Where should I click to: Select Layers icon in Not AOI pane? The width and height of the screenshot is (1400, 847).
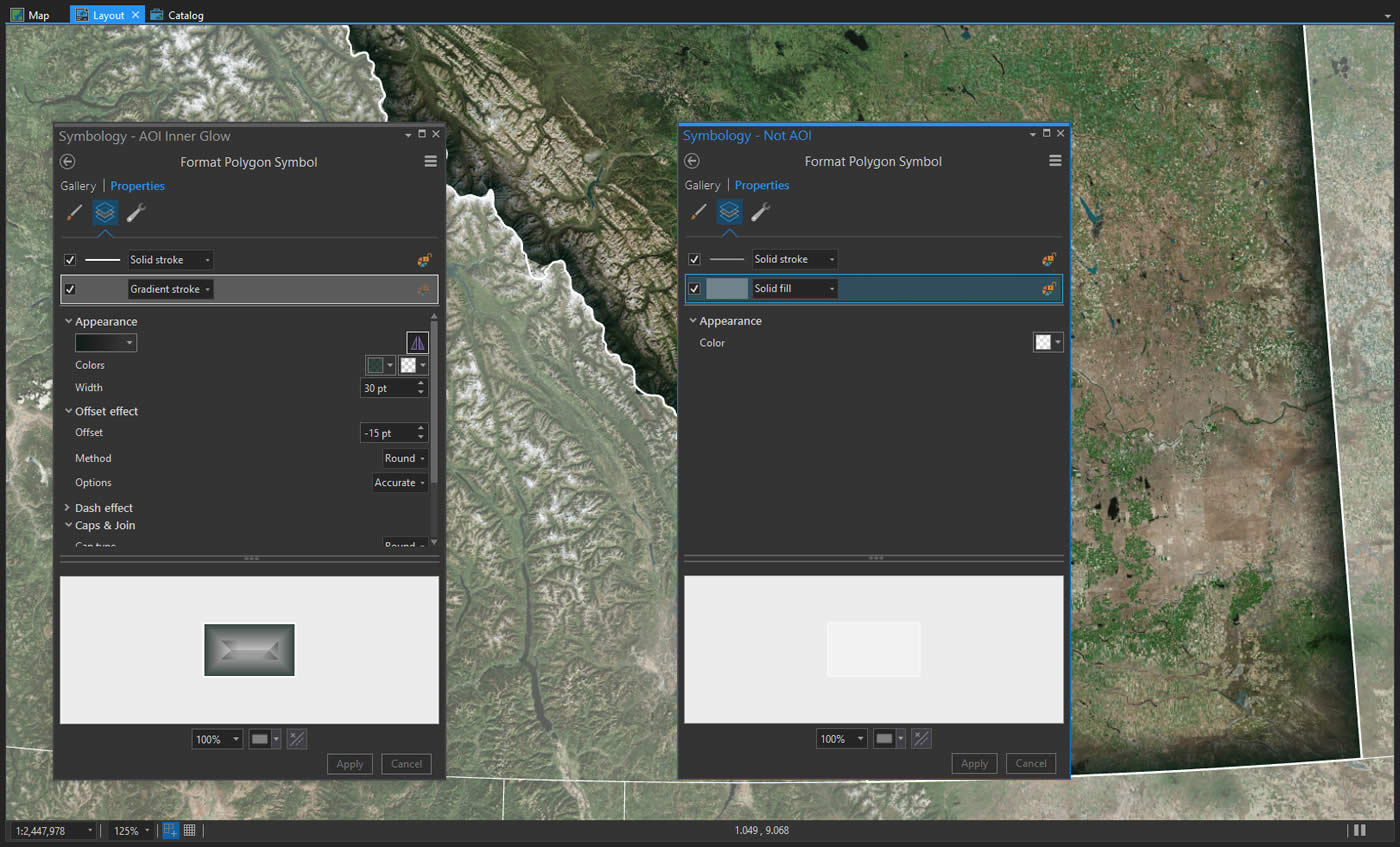tap(729, 211)
